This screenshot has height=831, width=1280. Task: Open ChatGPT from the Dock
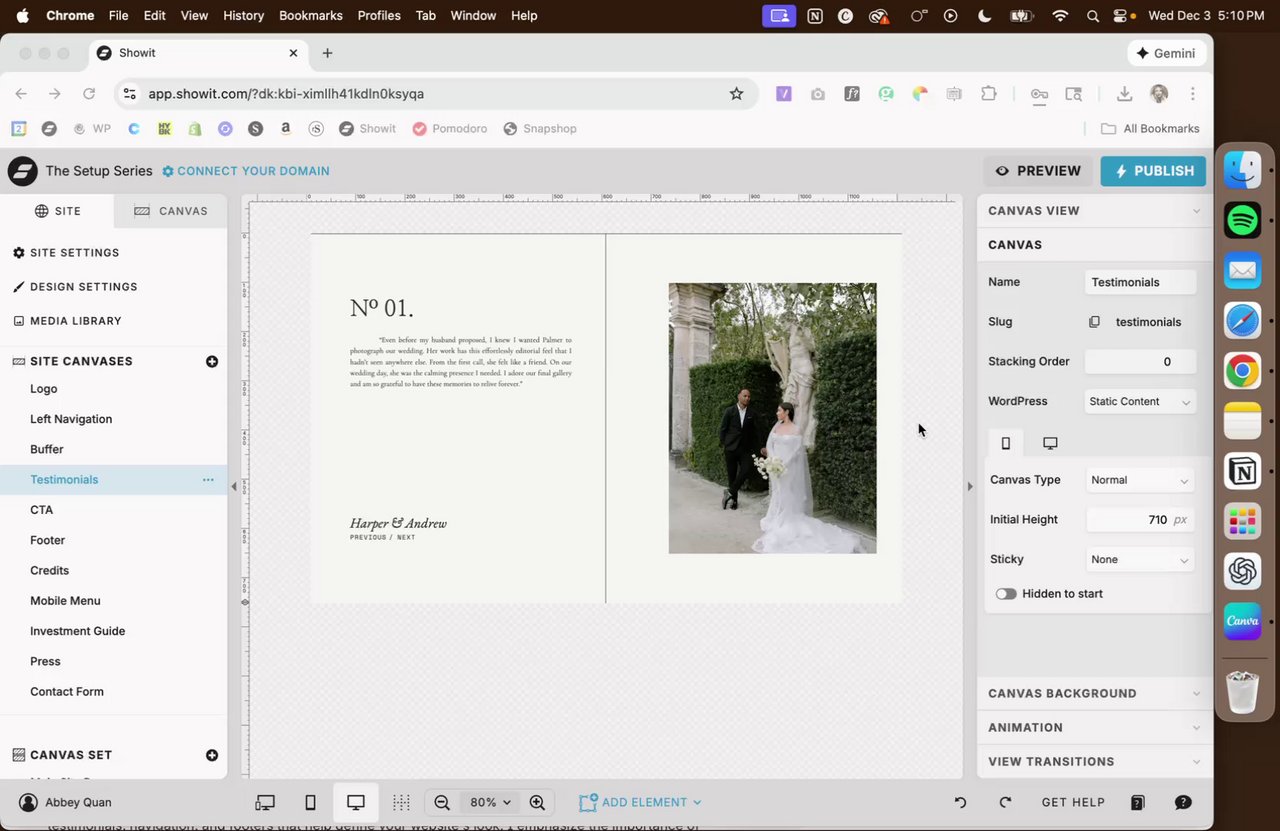(1243, 571)
